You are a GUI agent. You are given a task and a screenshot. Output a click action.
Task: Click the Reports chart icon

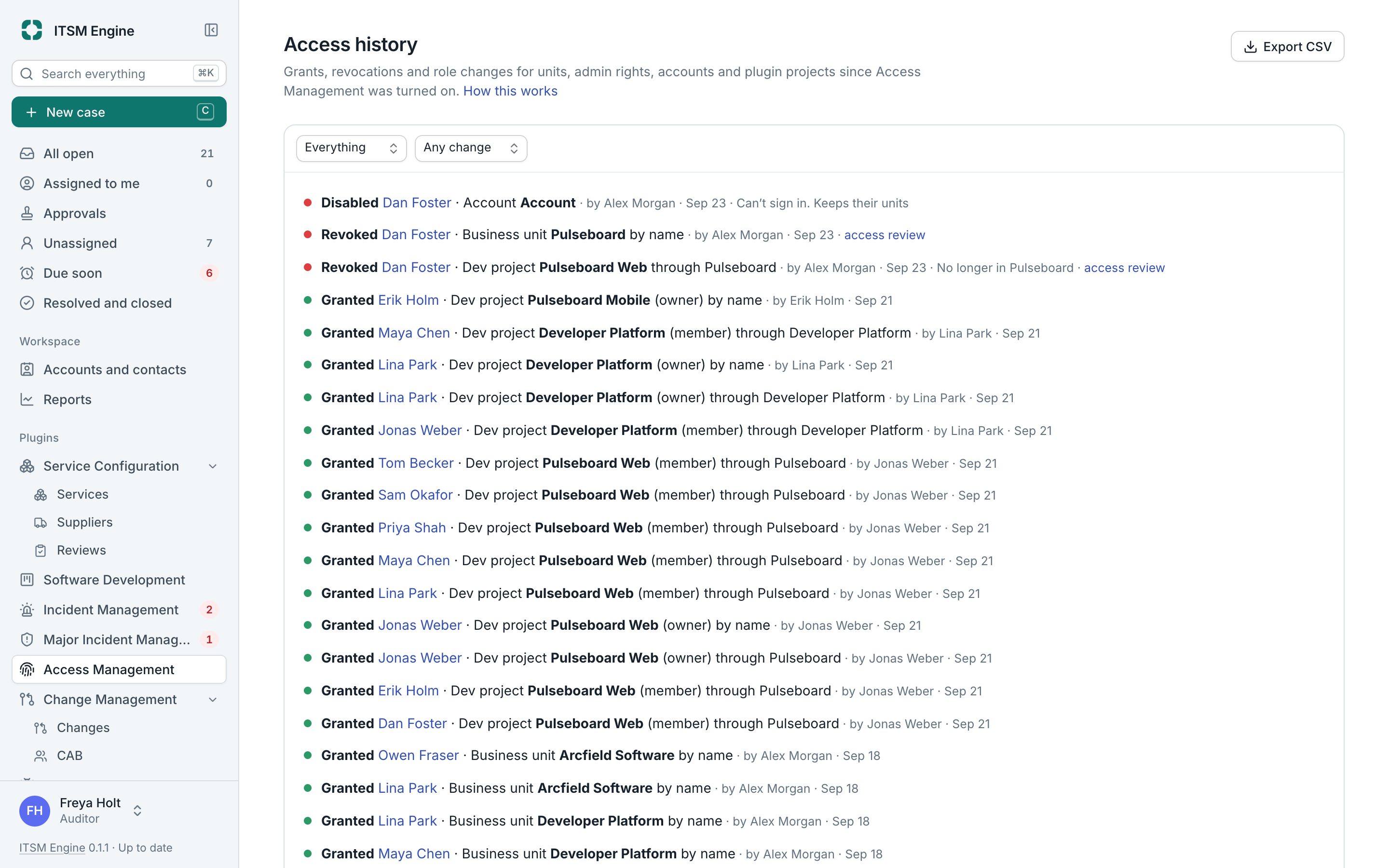[27, 399]
